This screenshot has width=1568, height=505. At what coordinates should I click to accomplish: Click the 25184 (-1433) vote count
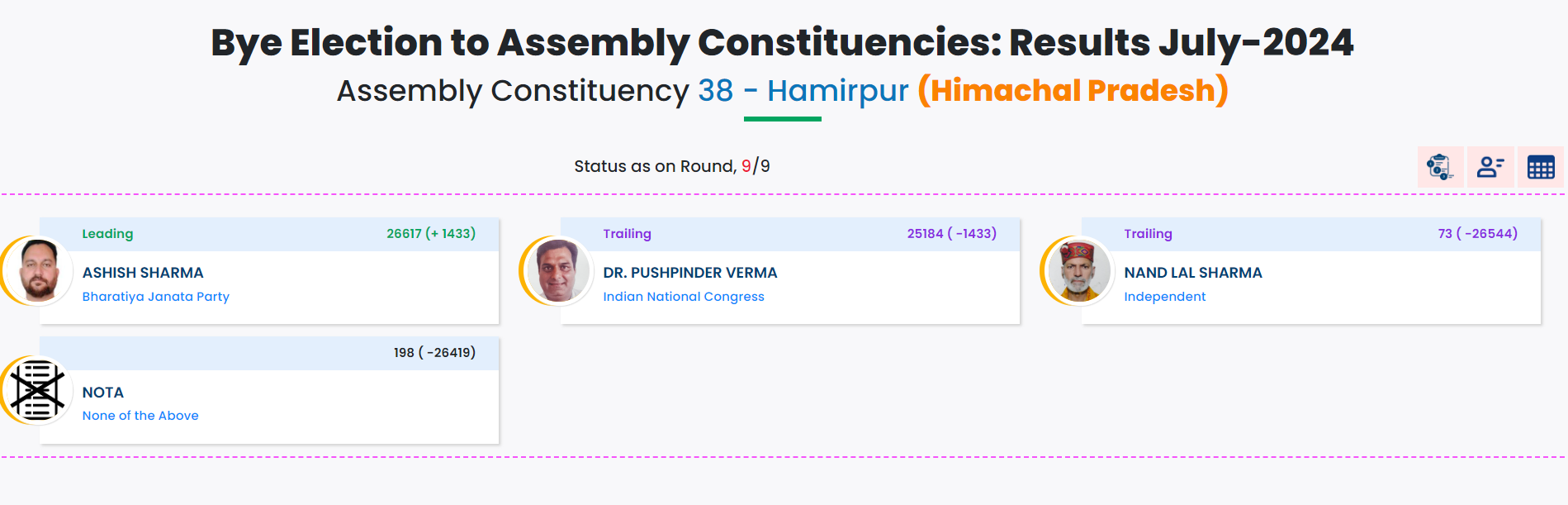(x=951, y=234)
